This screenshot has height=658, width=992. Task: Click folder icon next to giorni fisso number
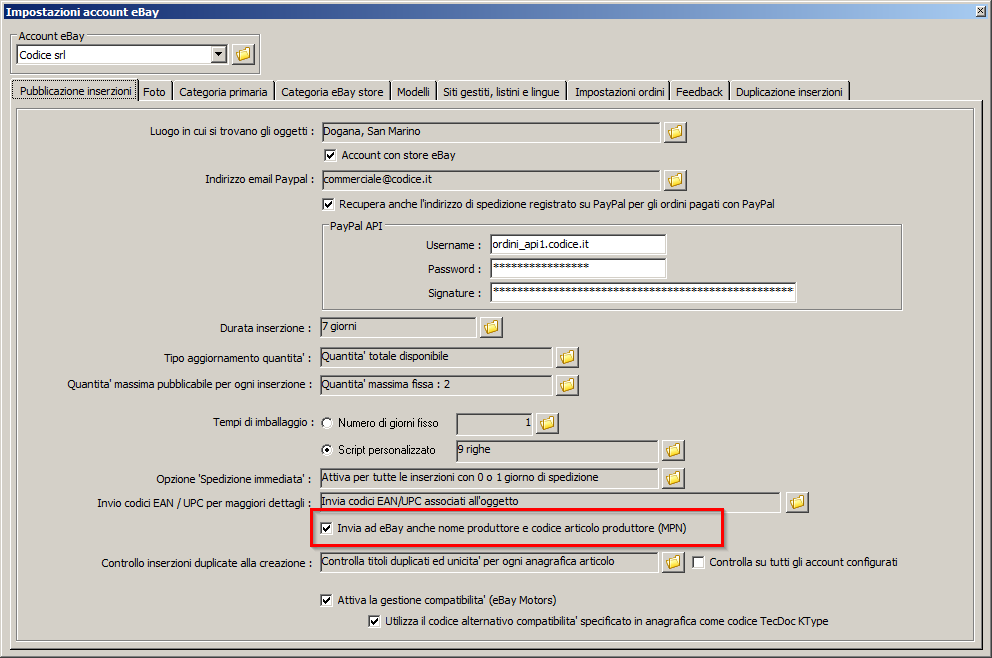[547, 423]
